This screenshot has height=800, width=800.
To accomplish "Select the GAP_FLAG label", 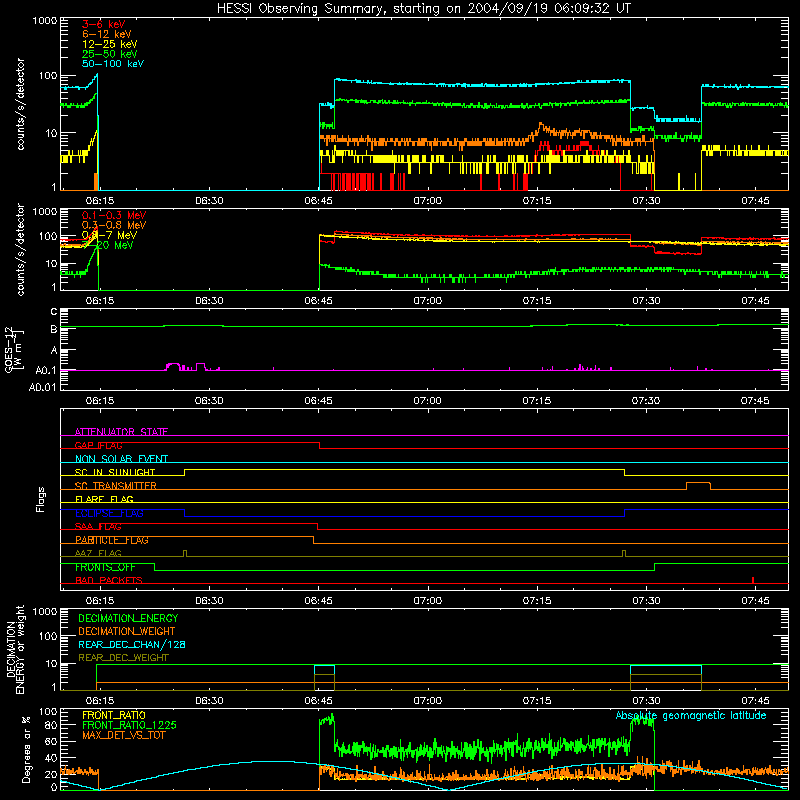I will pyautogui.click(x=98, y=445).
